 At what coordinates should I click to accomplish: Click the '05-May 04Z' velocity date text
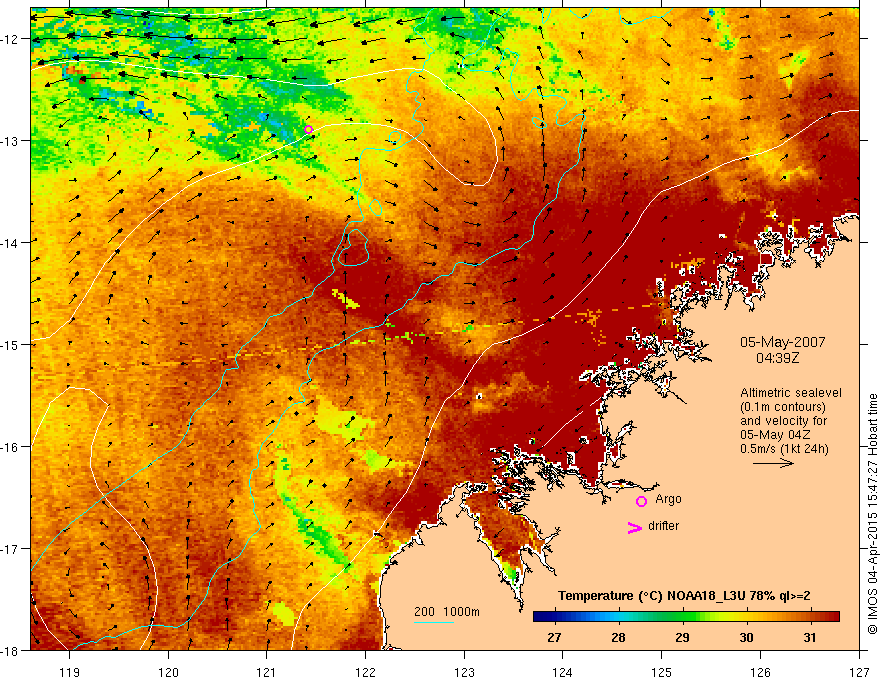tap(775, 435)
